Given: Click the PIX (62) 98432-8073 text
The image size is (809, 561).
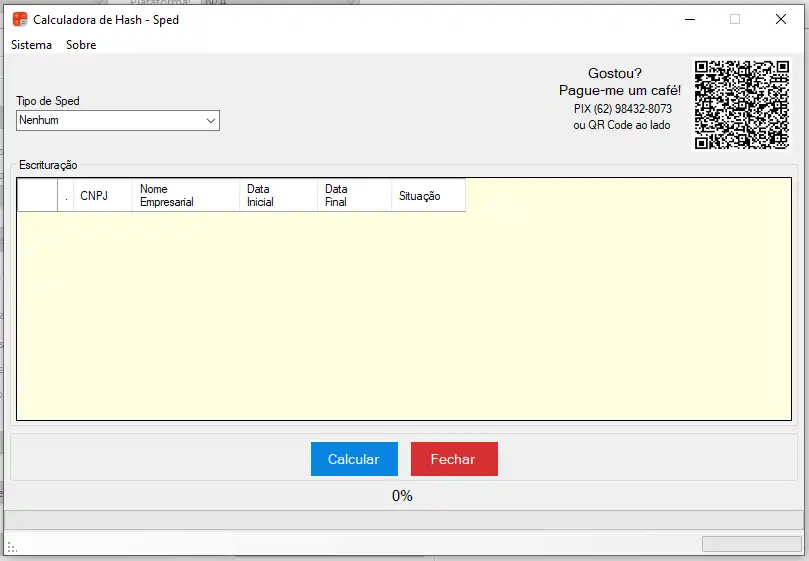Looking at the screenshot, I should point(623,109).
